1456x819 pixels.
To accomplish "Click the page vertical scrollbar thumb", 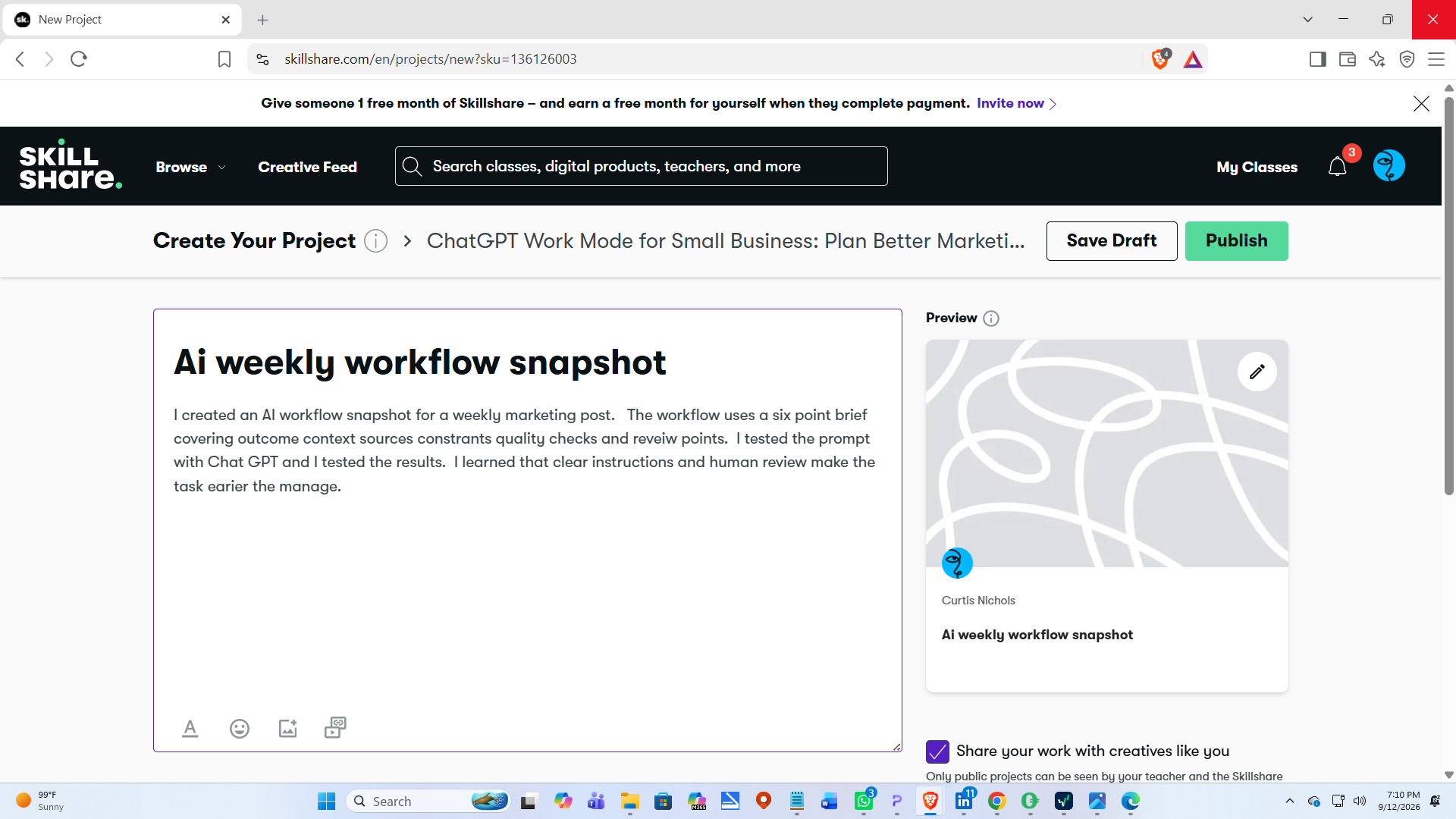I will [x=1449, y=296].
